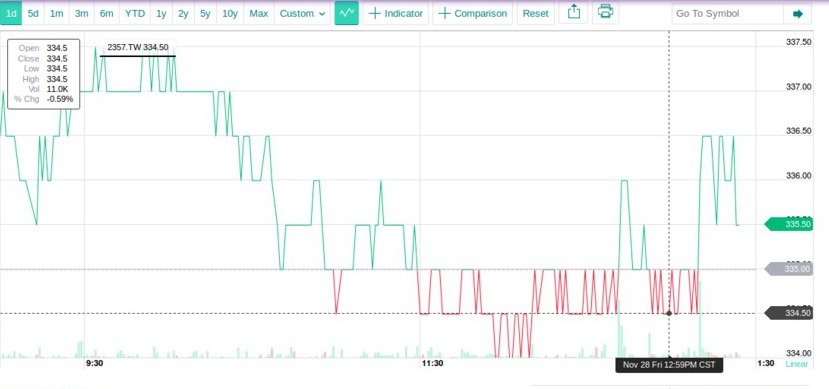Show the Max time range
This screenshot has height=389, width=829.
(259, 13)
